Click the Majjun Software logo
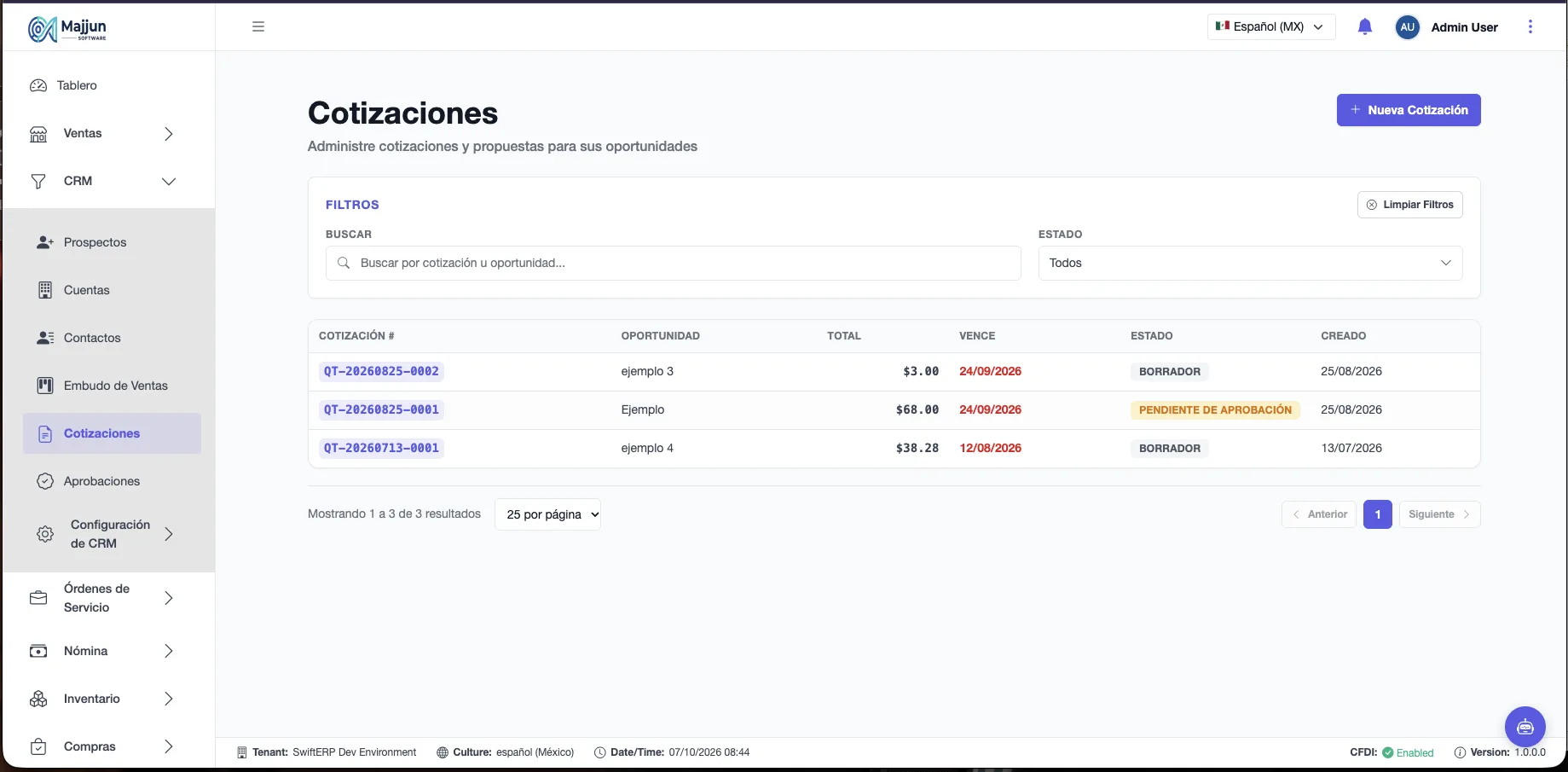Viewport: 1568px width, 772px height. (67, 28)
